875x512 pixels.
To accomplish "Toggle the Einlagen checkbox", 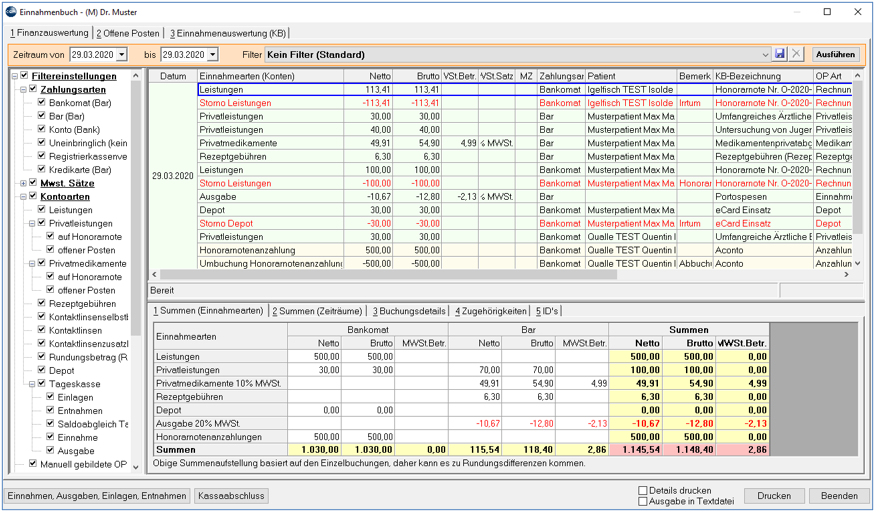I will click(51, 397).
